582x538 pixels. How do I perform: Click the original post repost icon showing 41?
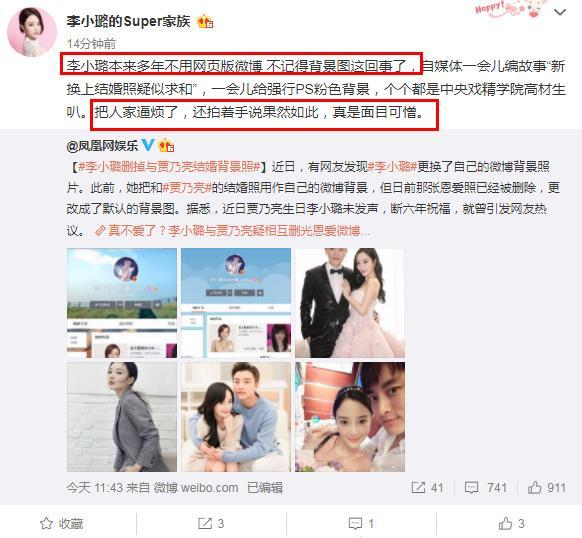(x=428, y=488)
